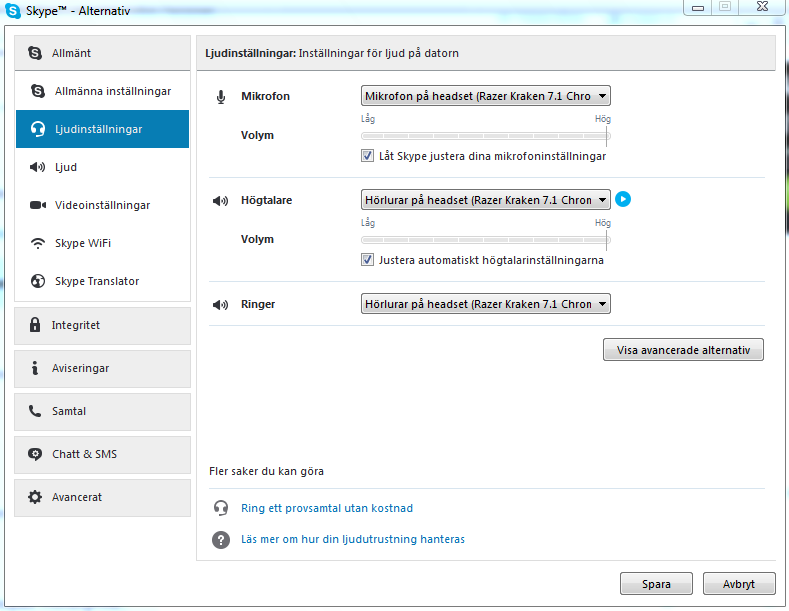Click the info icon beside Aviseringar
Screen dimensions: 789x611
[x=35, y=368]
